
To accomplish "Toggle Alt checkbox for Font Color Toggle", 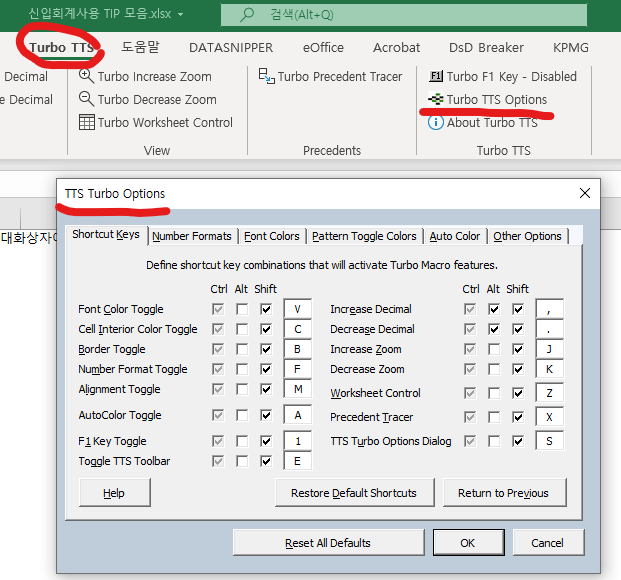I will click(242, 309).
